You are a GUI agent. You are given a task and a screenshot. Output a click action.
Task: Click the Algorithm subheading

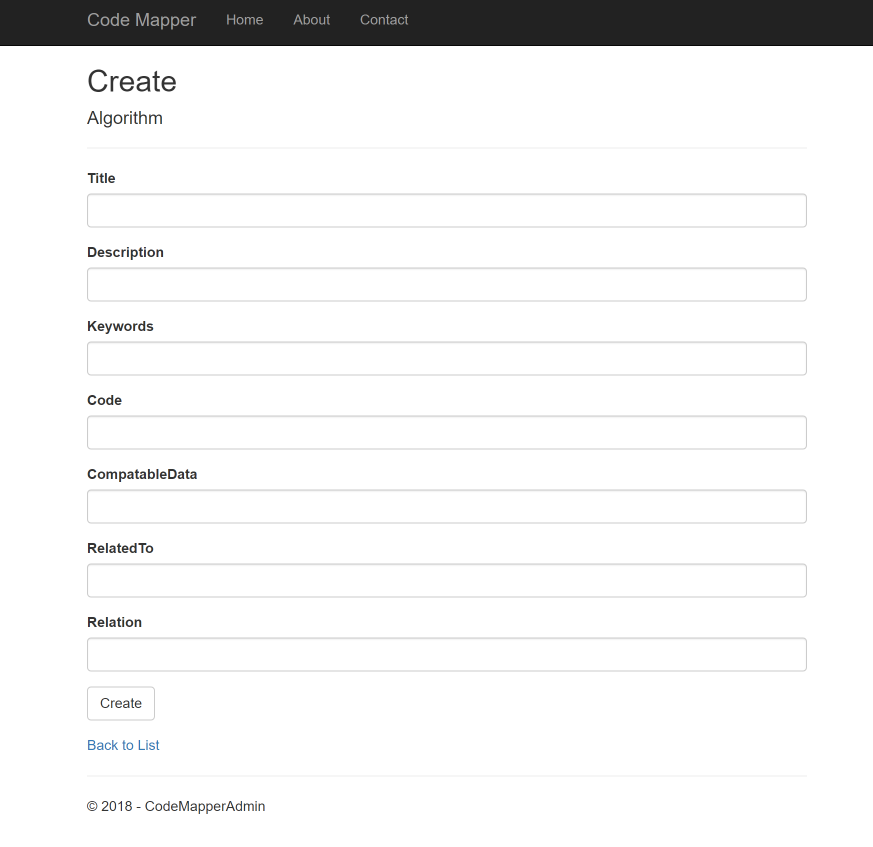pos(125,118)
